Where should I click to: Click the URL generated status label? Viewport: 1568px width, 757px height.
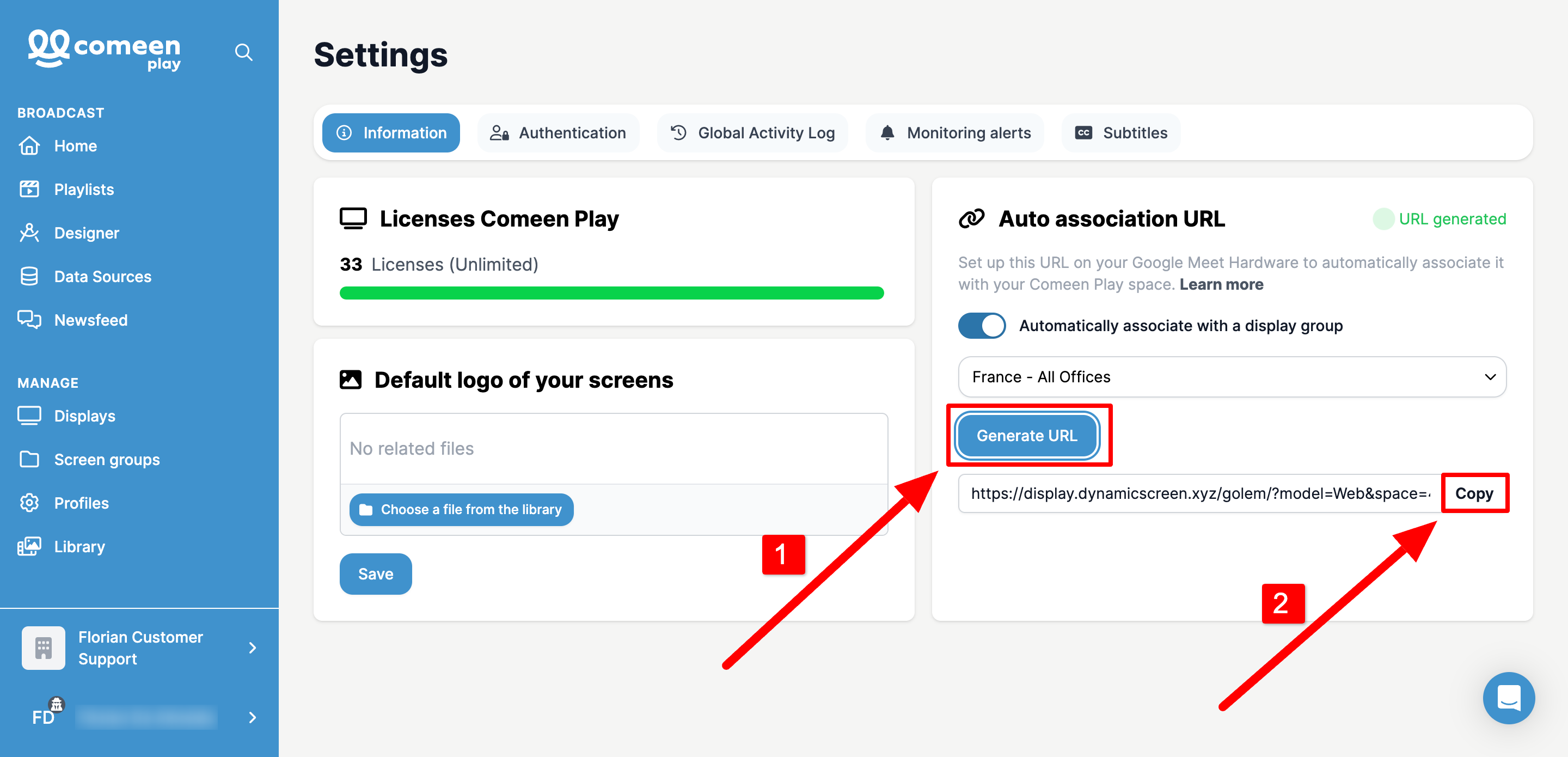[1453, 218]
